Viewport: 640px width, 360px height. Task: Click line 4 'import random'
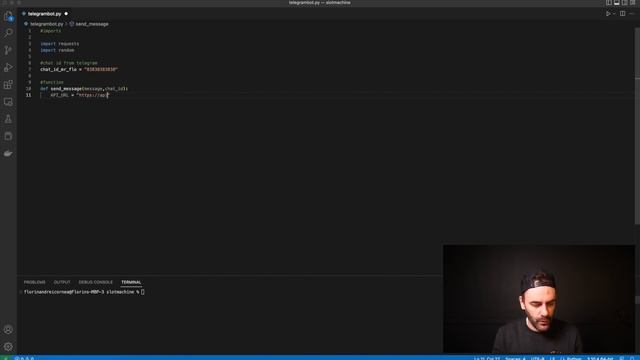point(57,50)
